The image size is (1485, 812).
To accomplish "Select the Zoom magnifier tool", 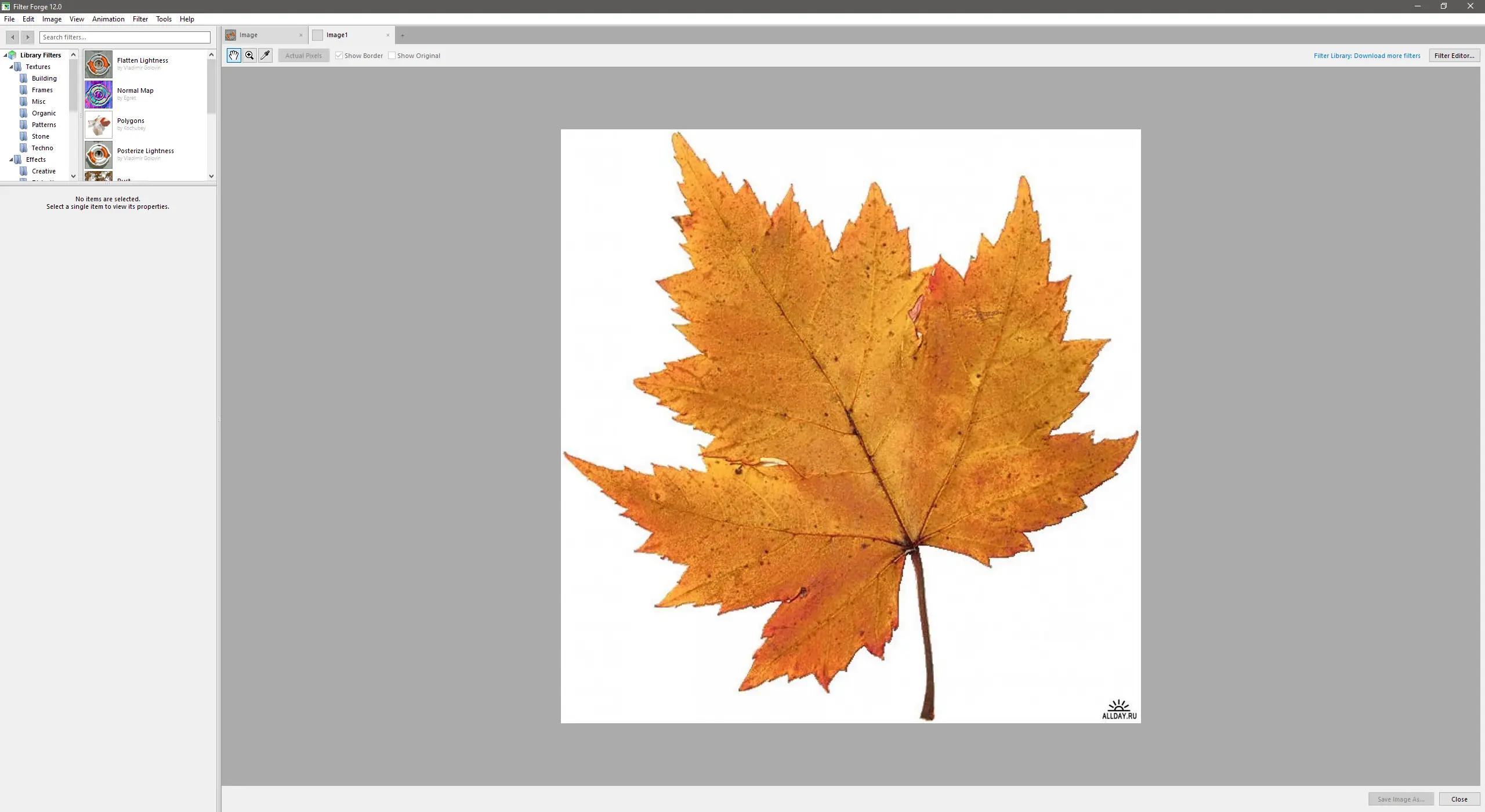I will pos(249,56).
